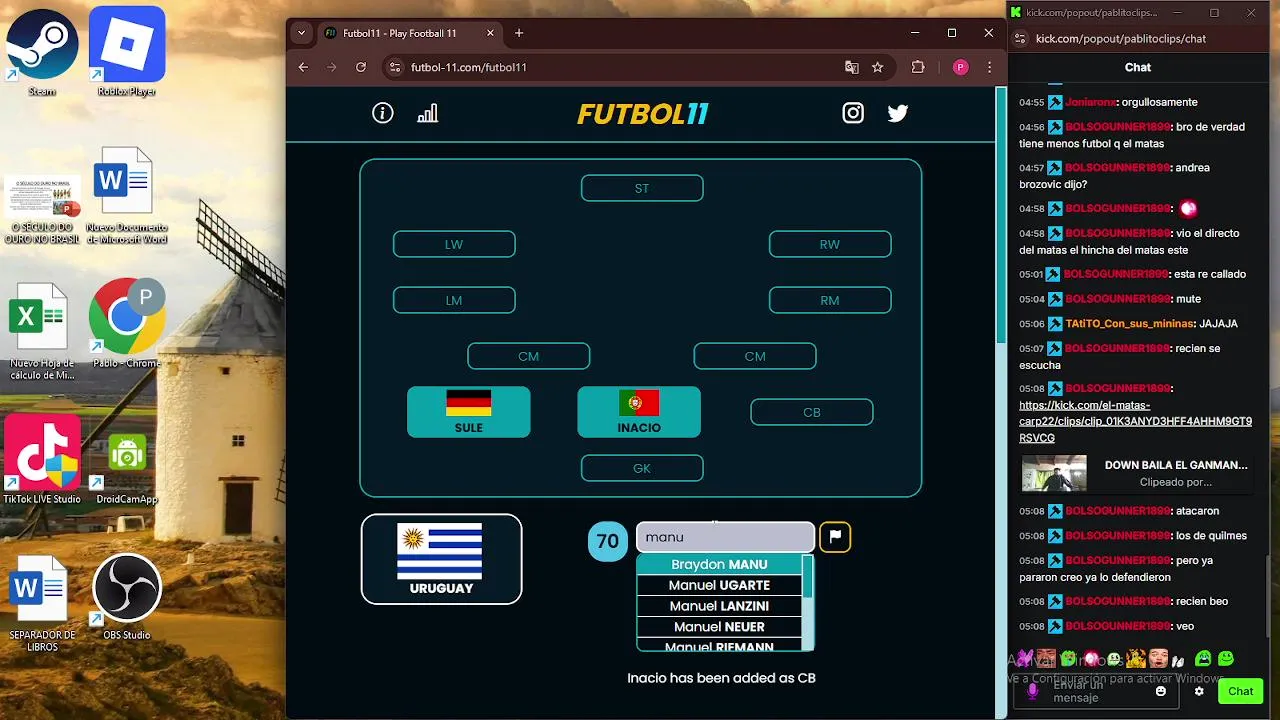Click the FUTBOL11 logo

[x=643, y=114]
